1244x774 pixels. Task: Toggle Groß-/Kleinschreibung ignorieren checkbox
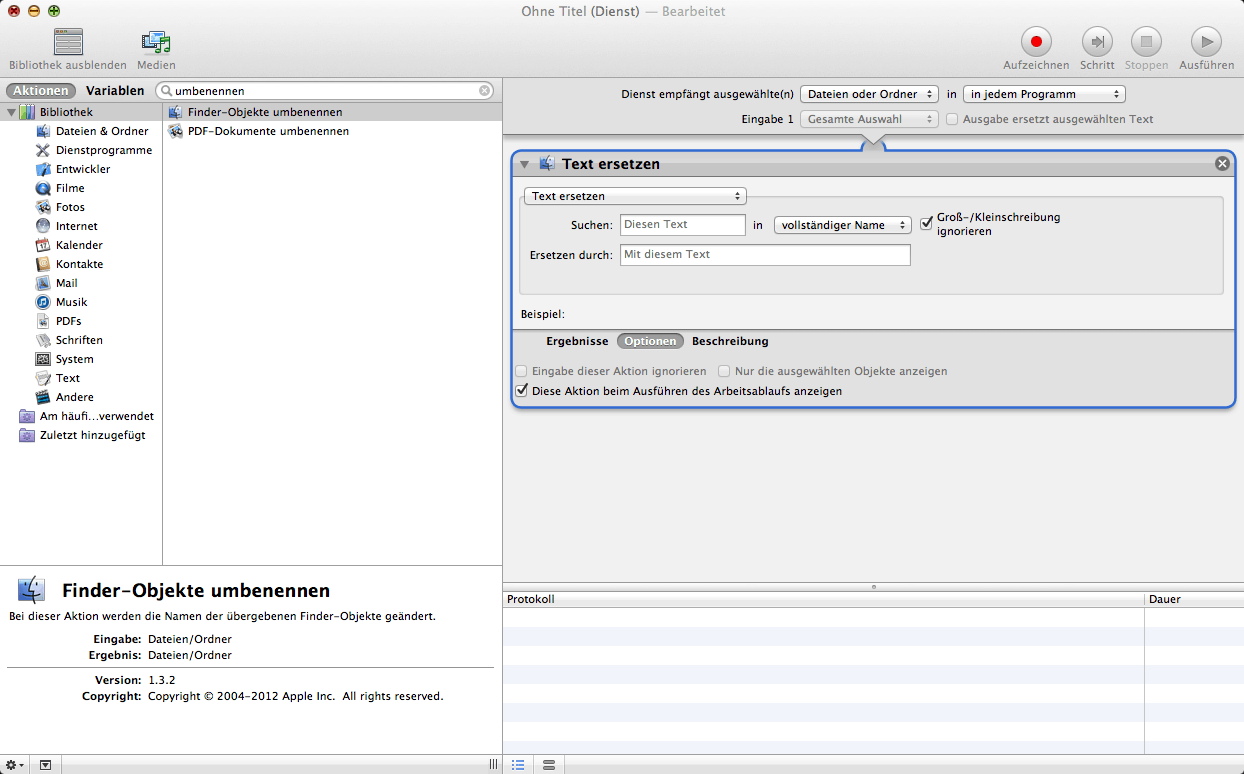(926, 223)
